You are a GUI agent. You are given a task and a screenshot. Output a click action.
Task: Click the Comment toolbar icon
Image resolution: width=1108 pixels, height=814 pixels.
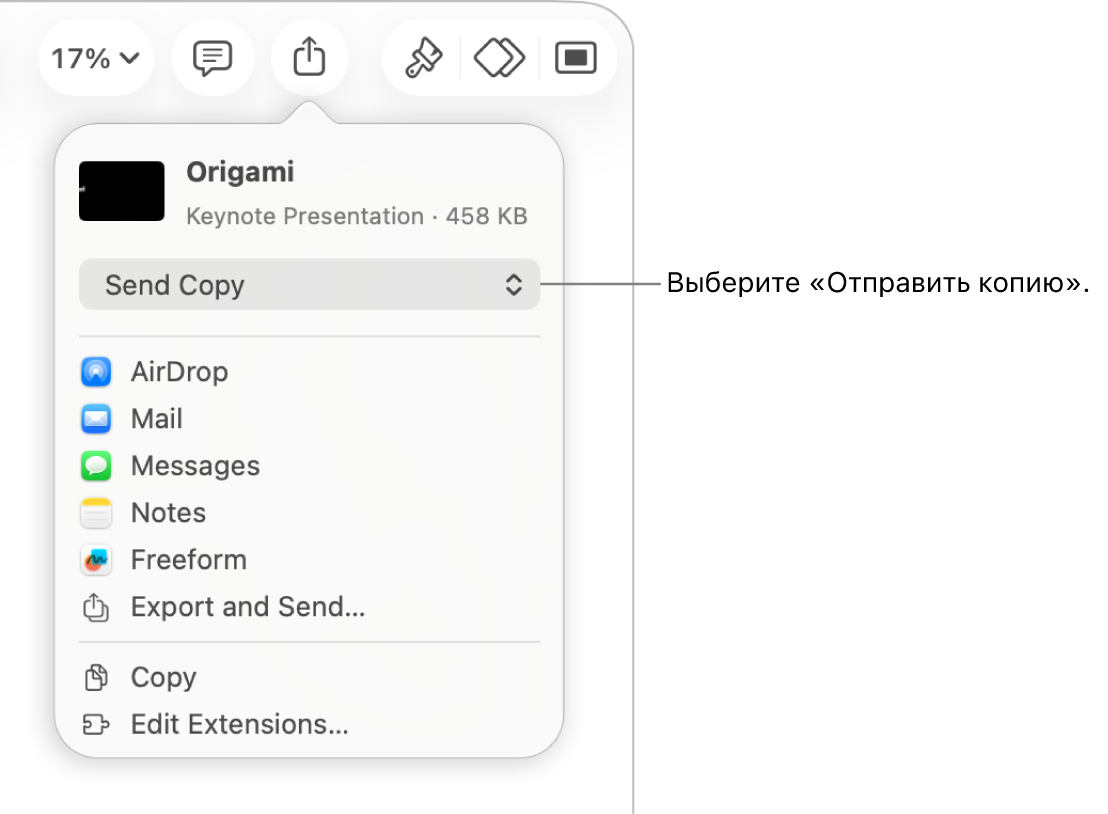tap(213, 58)
